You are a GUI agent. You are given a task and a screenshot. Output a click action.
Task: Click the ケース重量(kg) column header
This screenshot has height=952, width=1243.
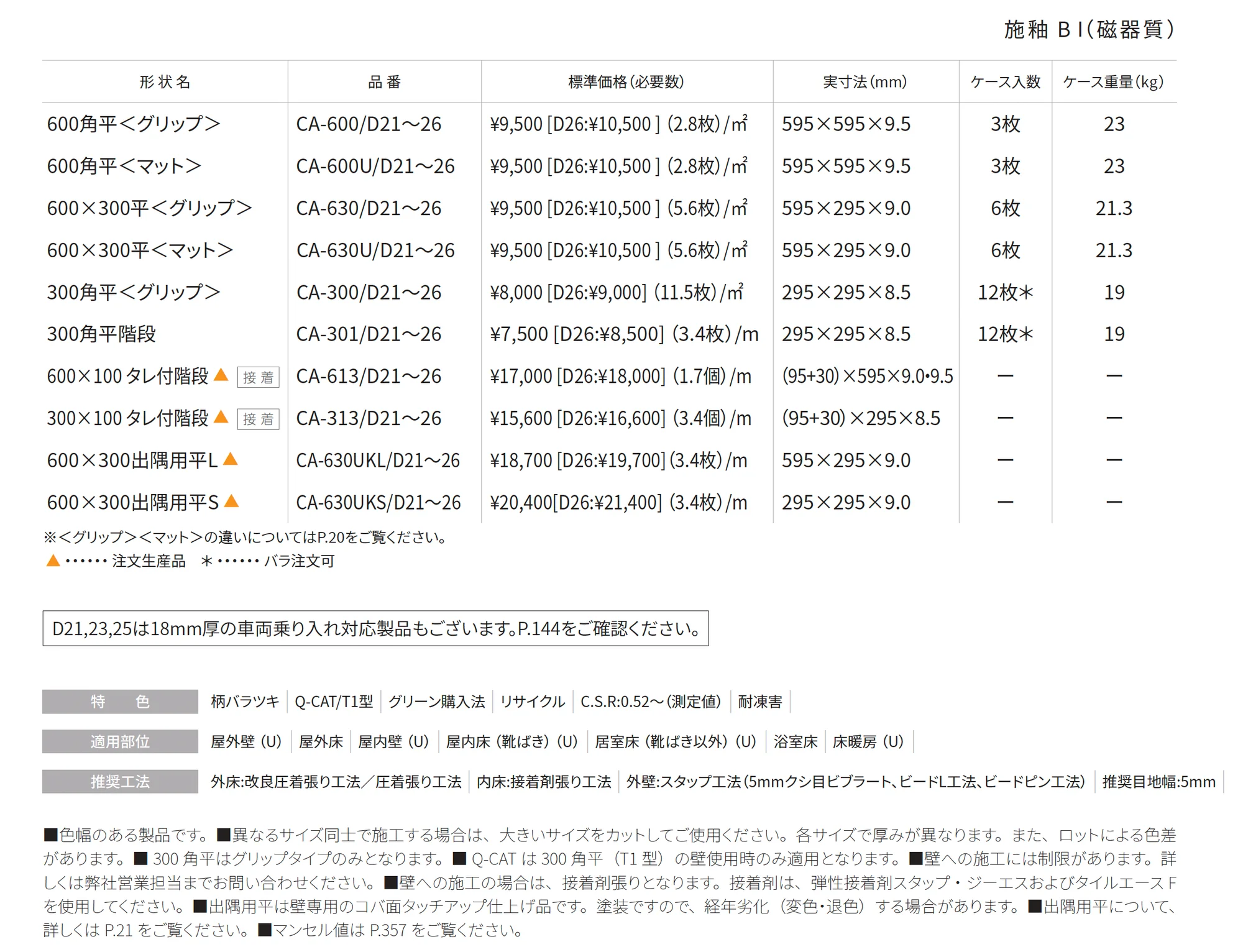1114,82
